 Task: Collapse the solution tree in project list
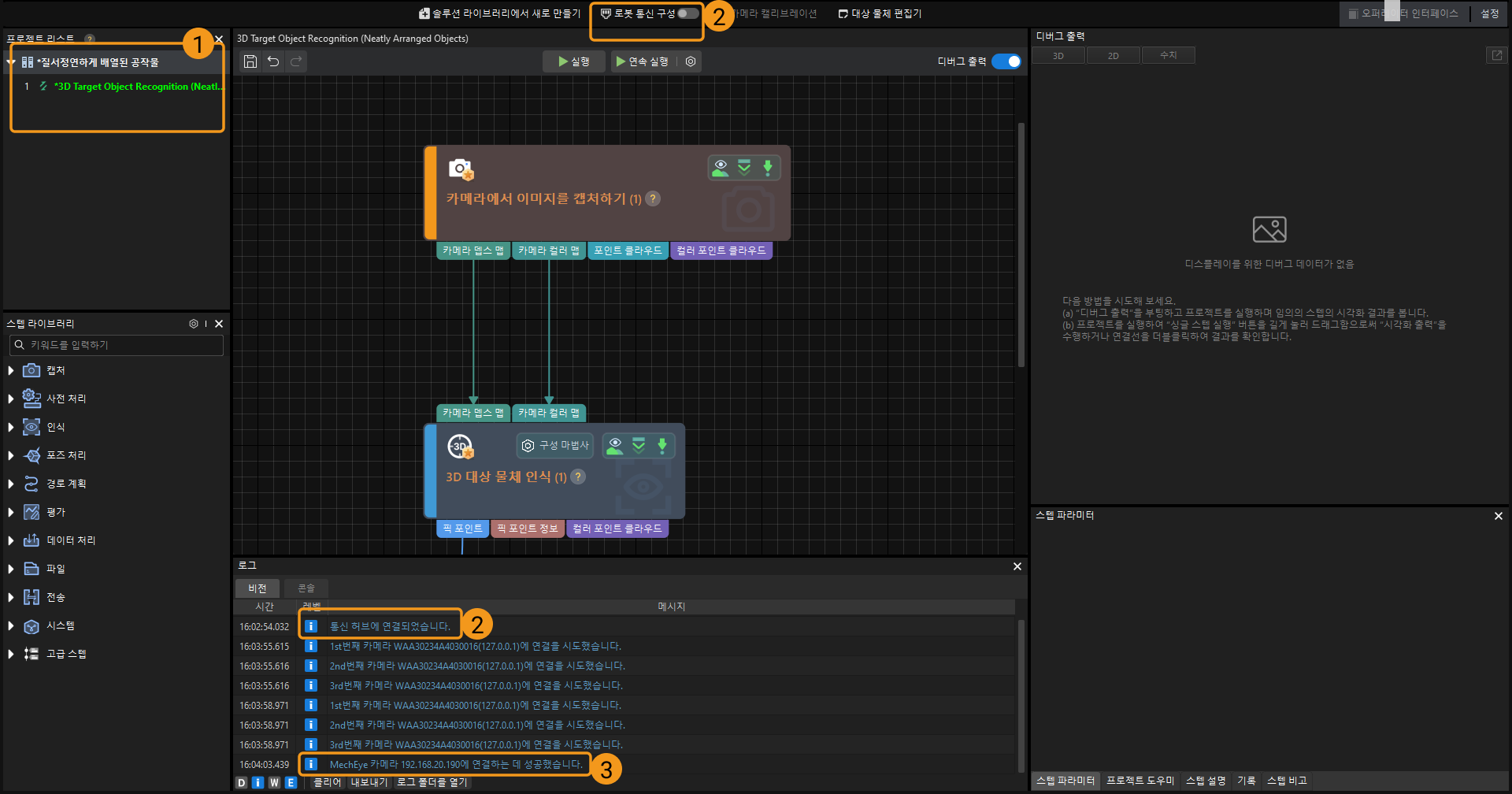[x=12, y=62]
